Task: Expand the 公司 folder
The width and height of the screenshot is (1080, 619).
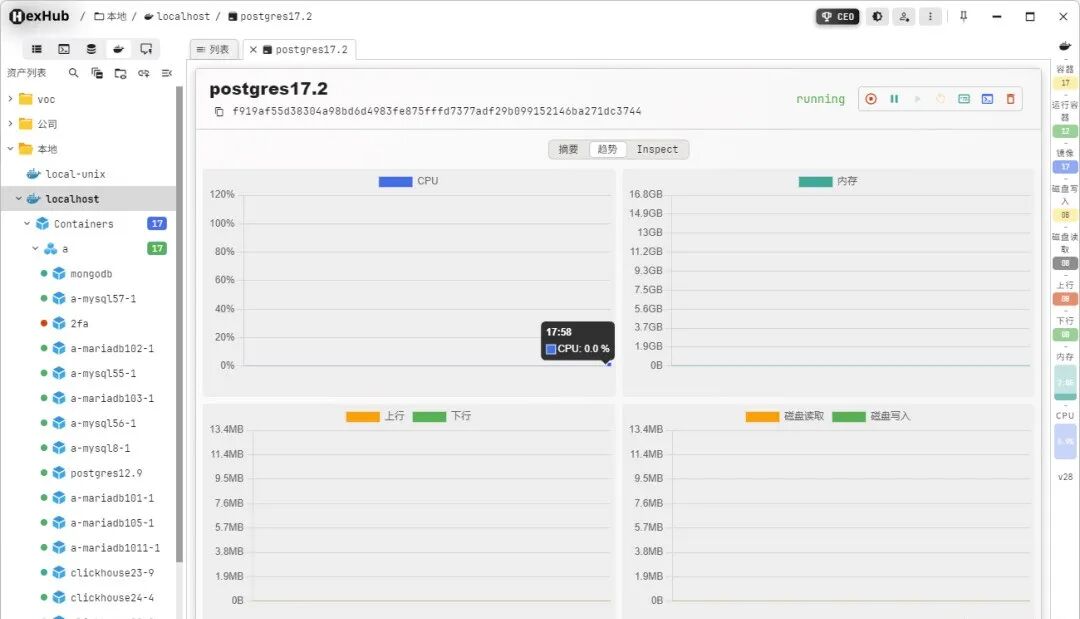Action: tap(10, 124)
